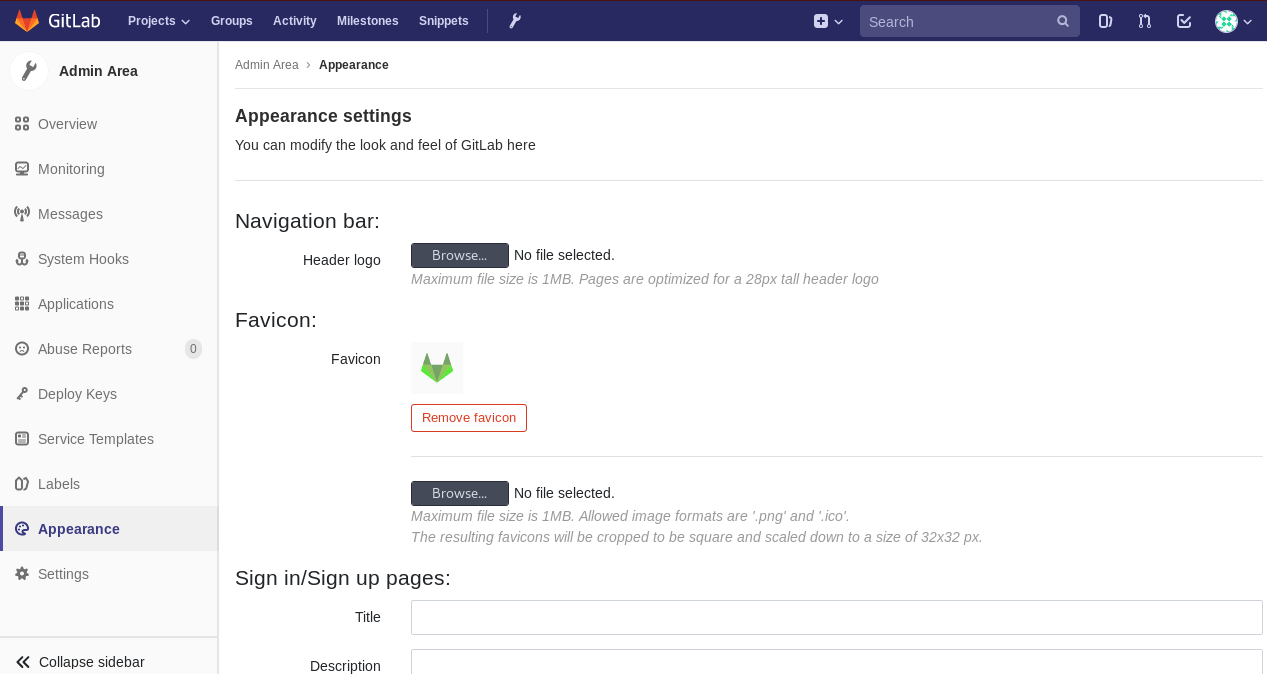1267x674 pixels.
Task: Click the Admin Area breadcrumb link
Action: [266, 65]
